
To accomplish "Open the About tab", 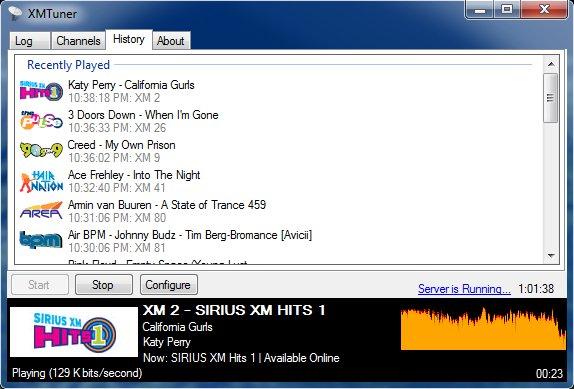I will tap(171, 41).
